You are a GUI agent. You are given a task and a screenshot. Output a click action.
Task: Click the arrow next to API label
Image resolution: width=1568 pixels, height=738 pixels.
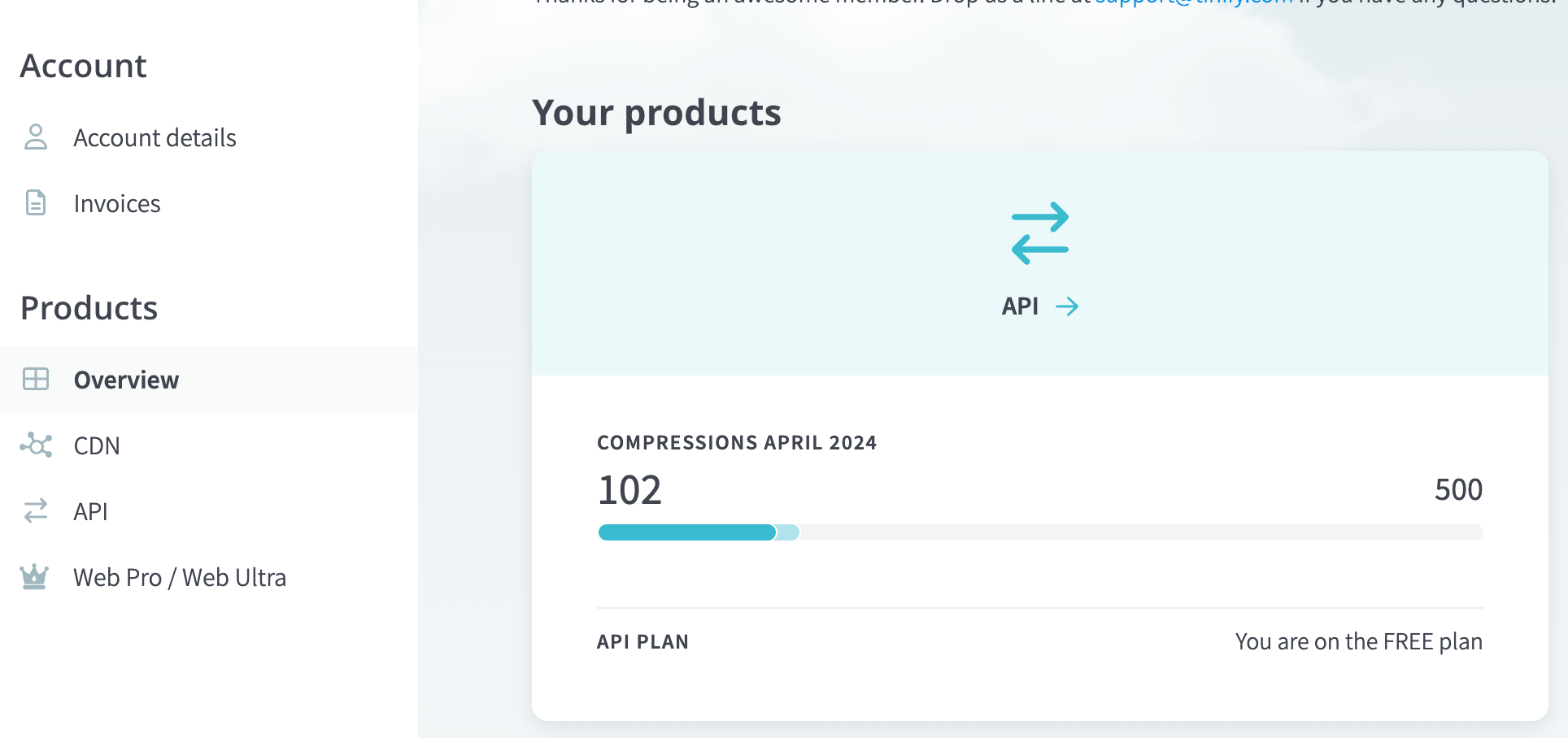click(x=1066, y=306)
